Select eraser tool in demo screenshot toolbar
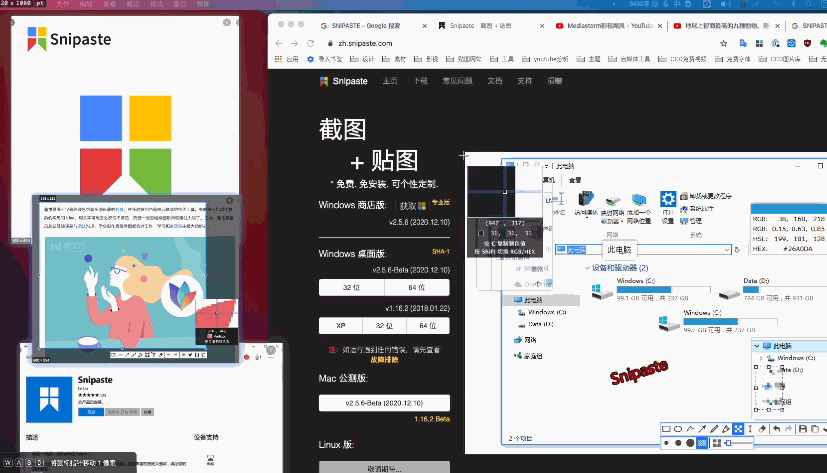The image size is (827, 473). (762, 429)
